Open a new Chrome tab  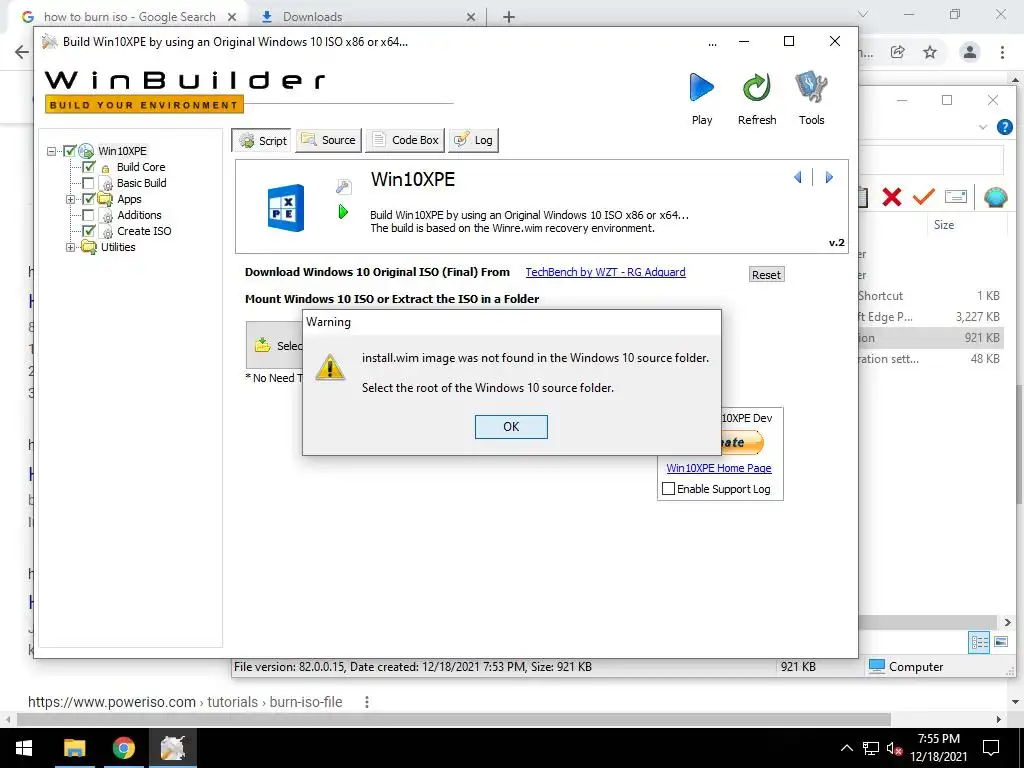tap(509, 17)
